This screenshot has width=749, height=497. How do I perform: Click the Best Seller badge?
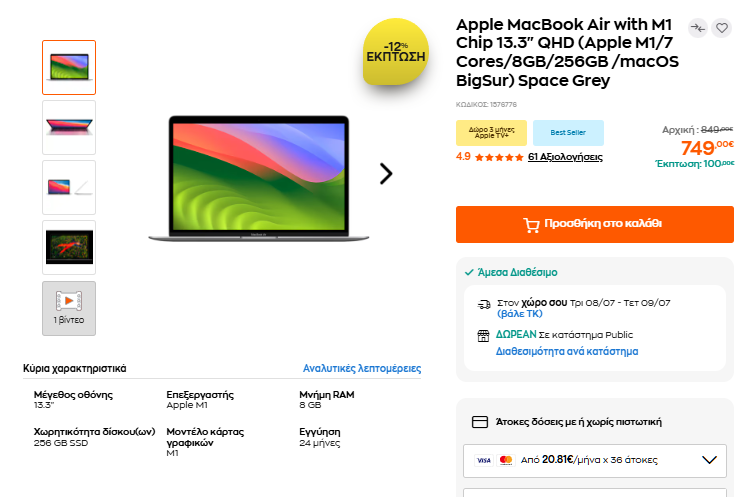[x=568, y=133]
